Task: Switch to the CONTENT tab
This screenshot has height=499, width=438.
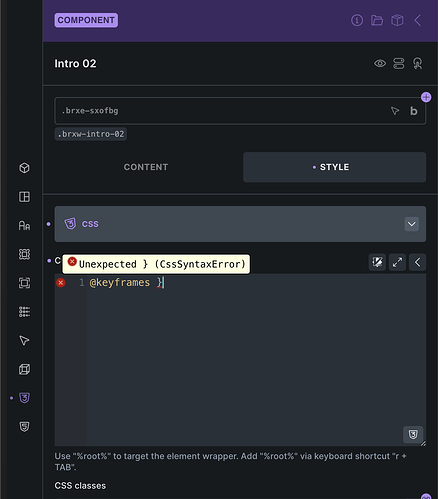Action: coord(146,167)
